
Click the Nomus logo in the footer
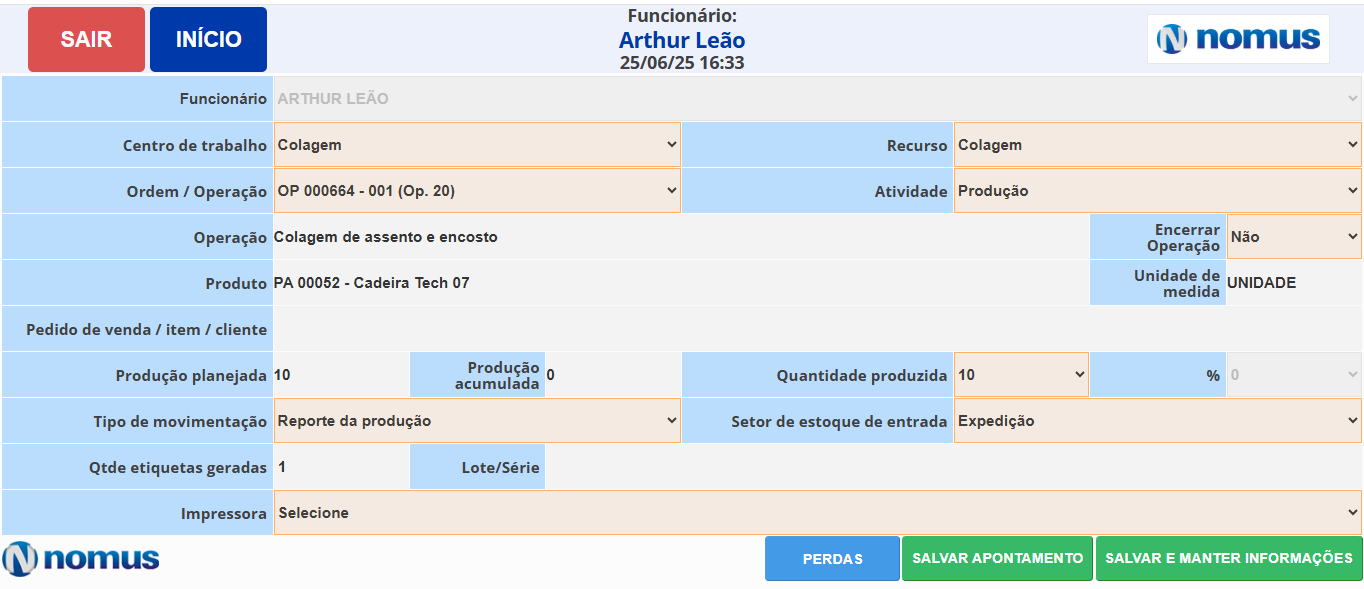(x=81, y=558)
